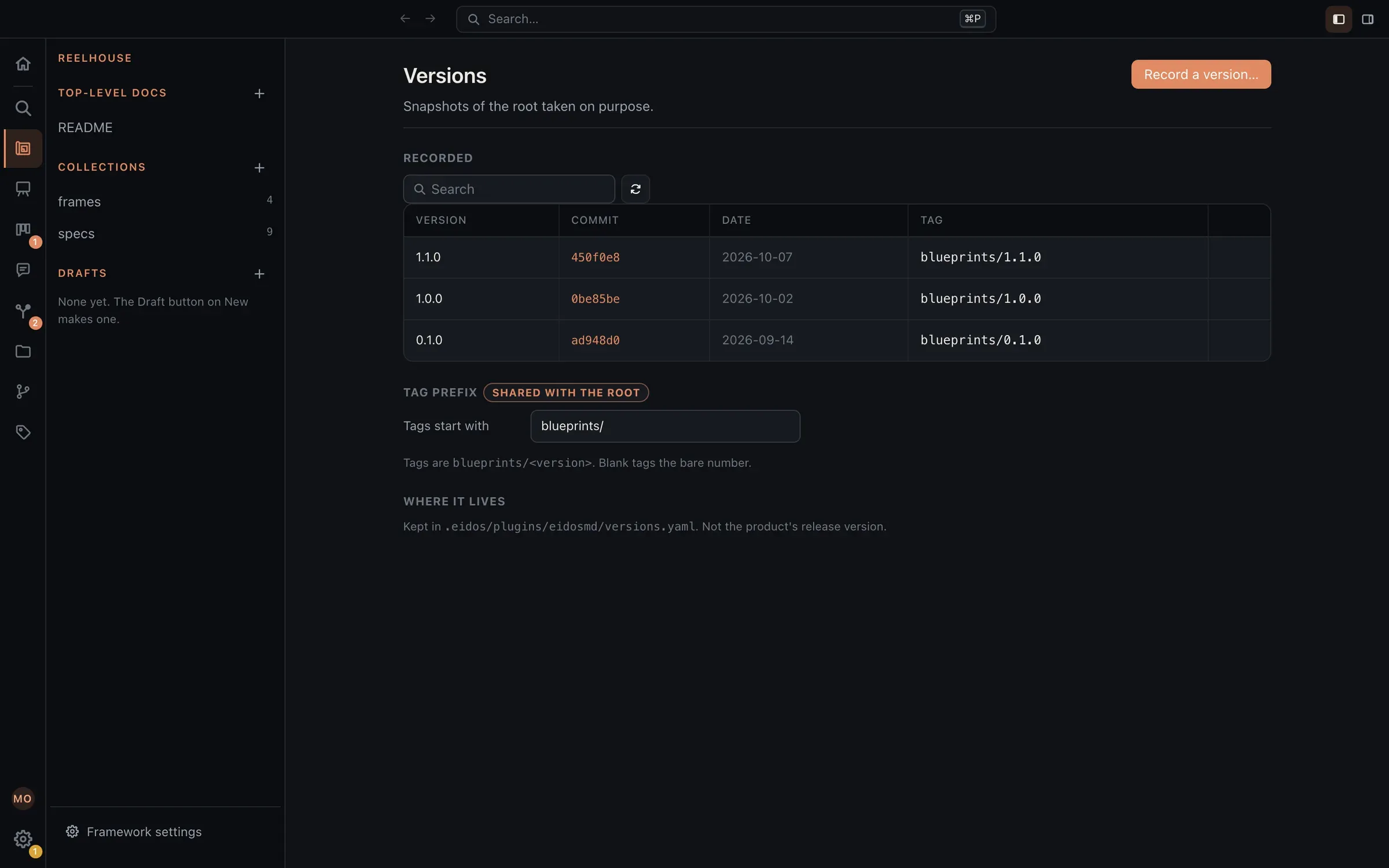Click the REELHOUSE workspace title

(95, 58)
